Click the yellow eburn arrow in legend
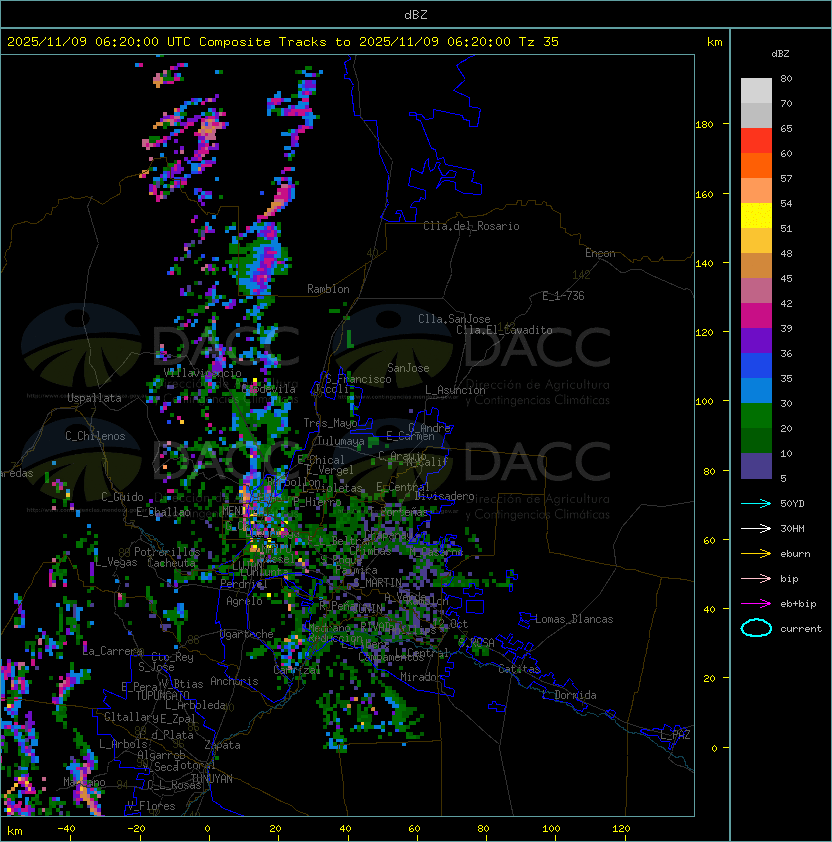The image size is (832, 842). coord(756,554)
